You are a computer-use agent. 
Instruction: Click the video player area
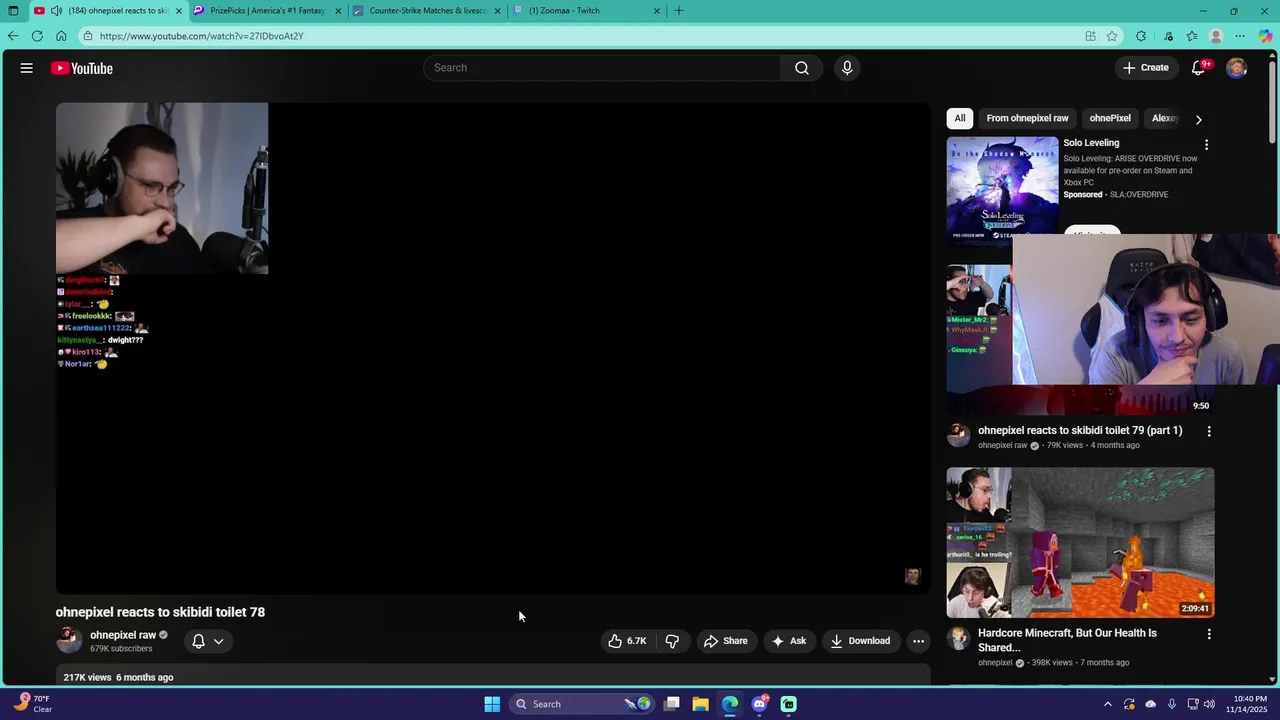493,349
